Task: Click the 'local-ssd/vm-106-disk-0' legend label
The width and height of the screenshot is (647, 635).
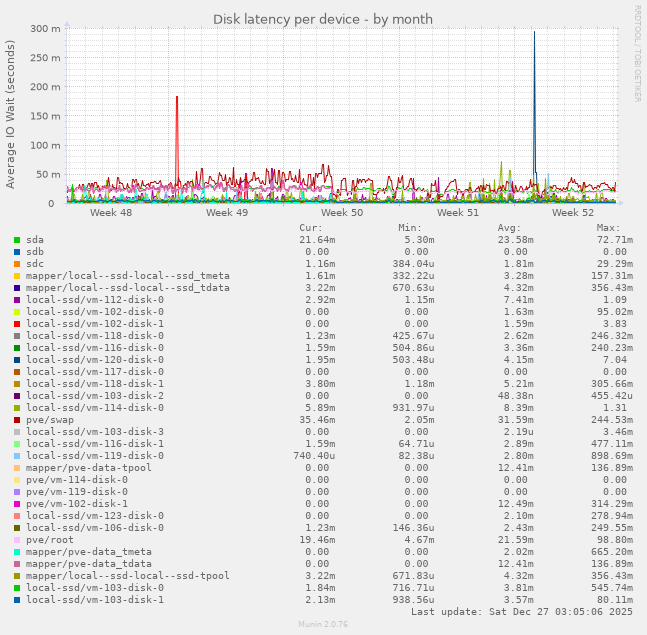Action: [95, 528]
